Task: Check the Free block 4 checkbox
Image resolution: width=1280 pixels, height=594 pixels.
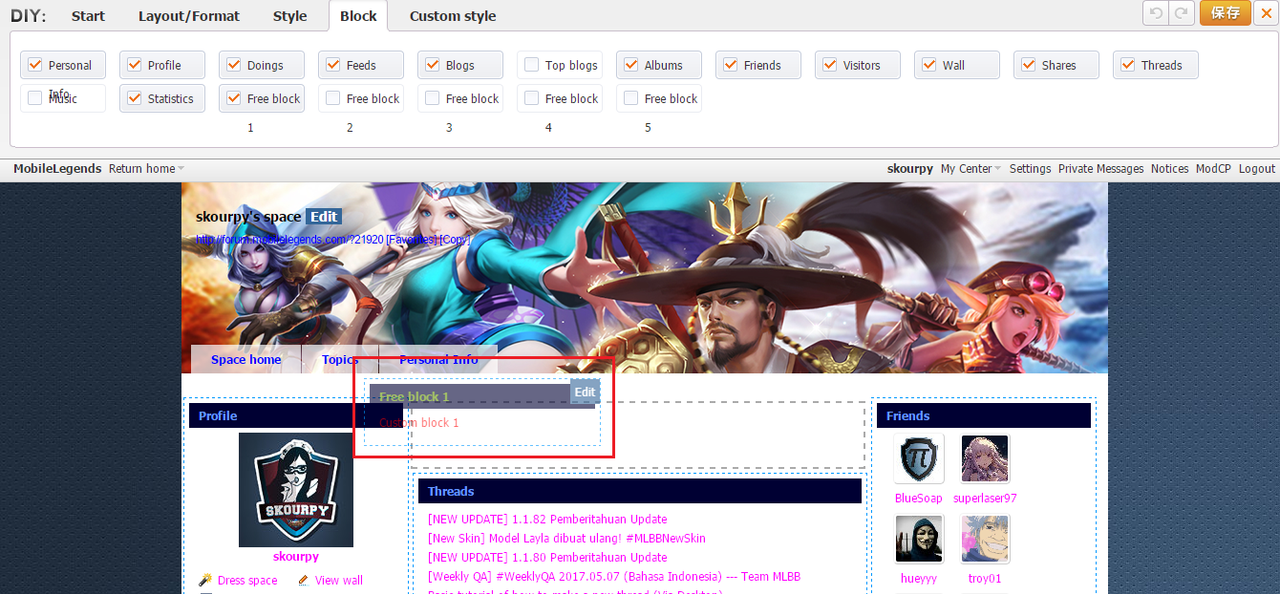Action: pos(532,98)
